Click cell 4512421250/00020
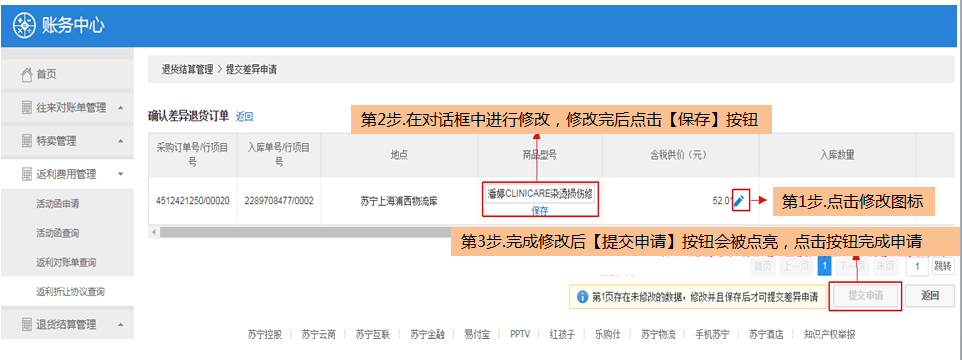This screenshot has height=360, width=962. pyautogui.click(x=193, y=201)
